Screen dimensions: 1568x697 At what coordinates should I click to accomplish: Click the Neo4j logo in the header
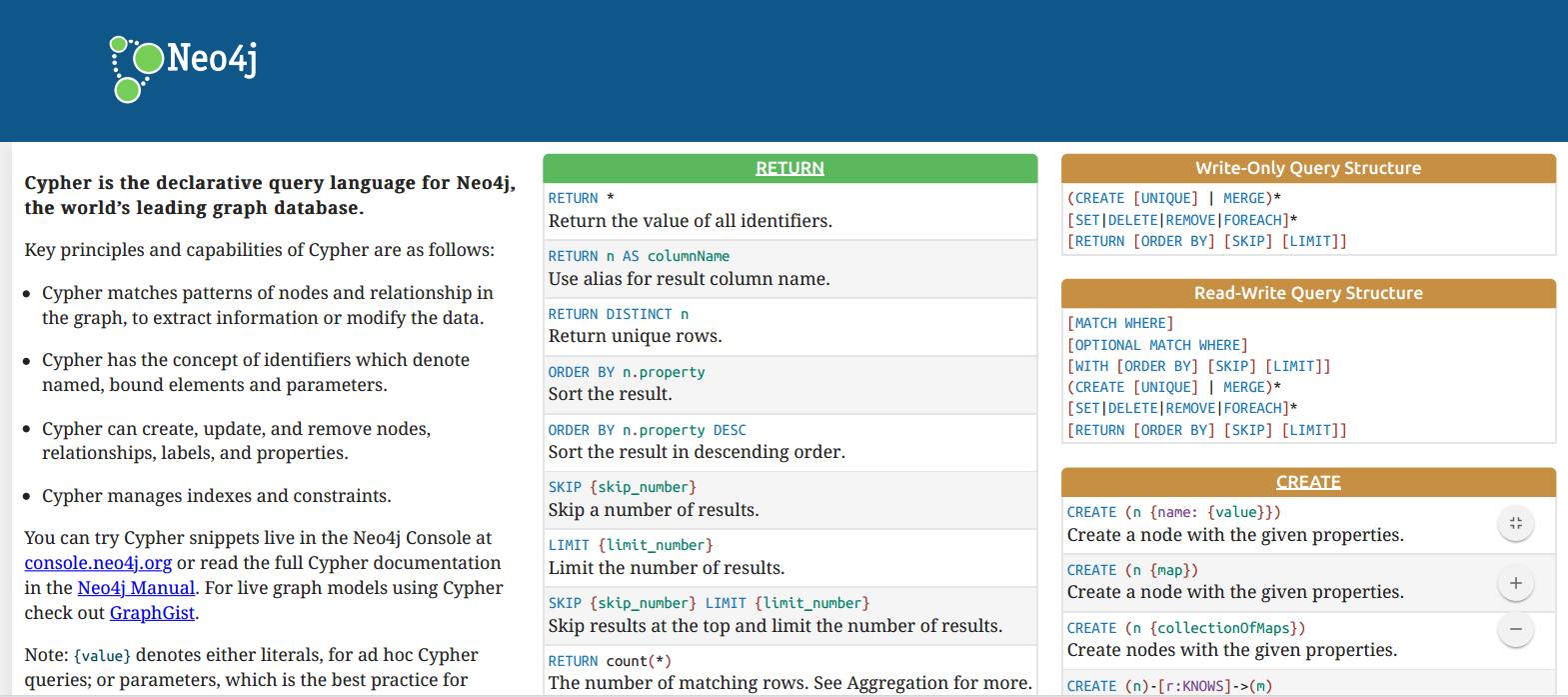click(183, 69)
